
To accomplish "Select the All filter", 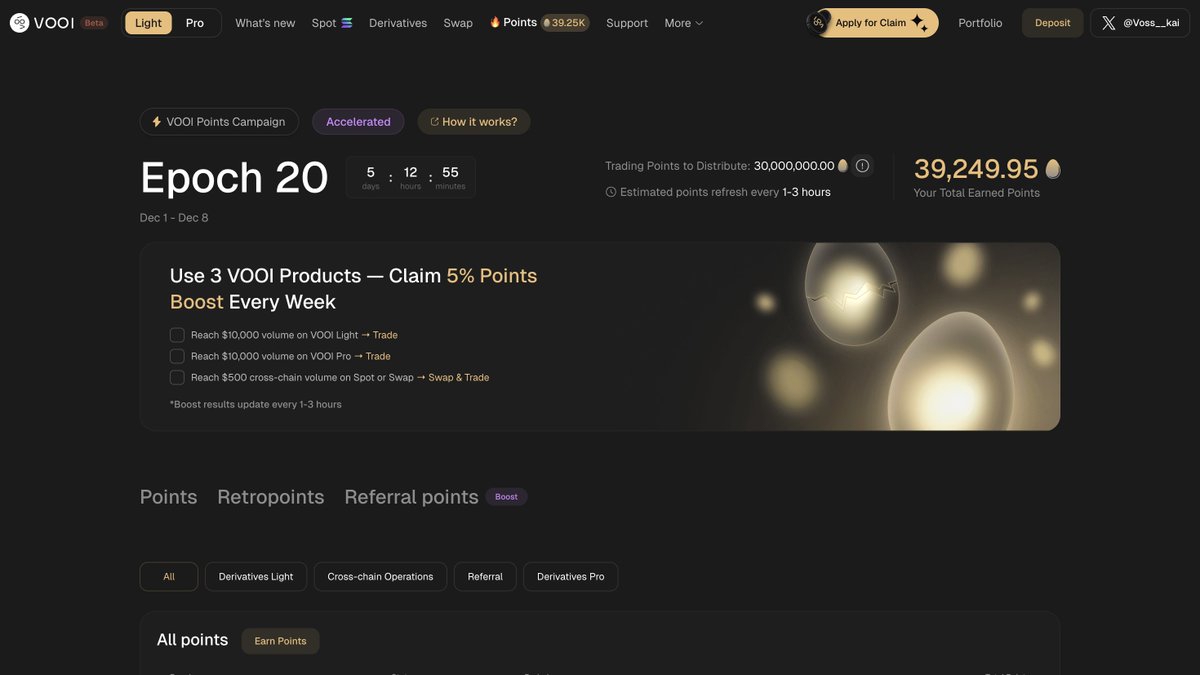I will pyautogui.click(x=169, y=577).
